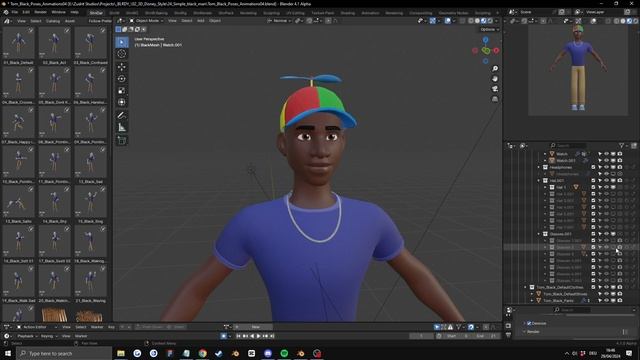The width and height of the screenshot is (640, 360).
Task: Click the viewport pan hand gizmo
Action: click(x=495, y=79)
